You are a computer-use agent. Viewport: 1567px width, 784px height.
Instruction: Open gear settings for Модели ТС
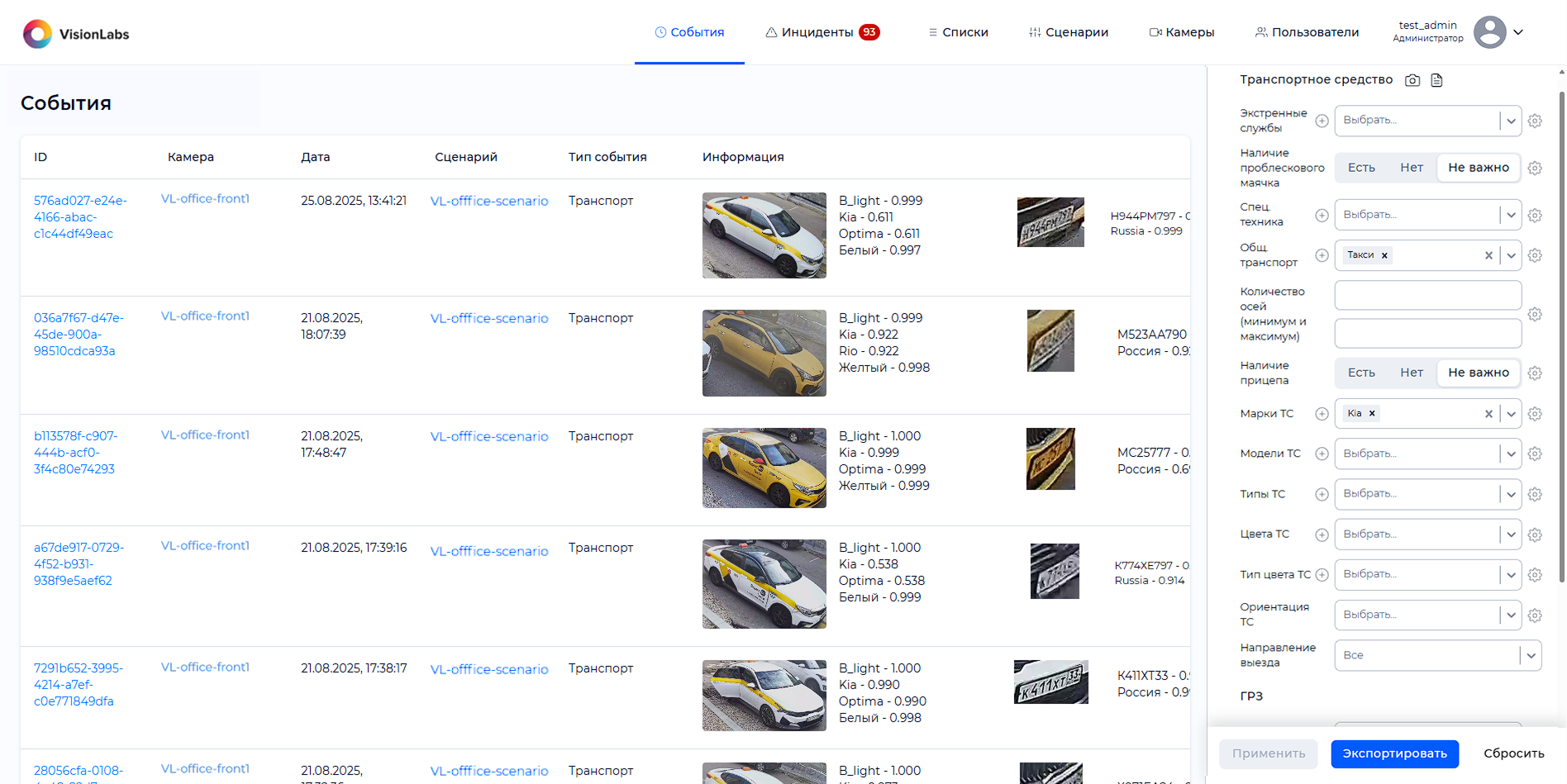click(1535, 454)
